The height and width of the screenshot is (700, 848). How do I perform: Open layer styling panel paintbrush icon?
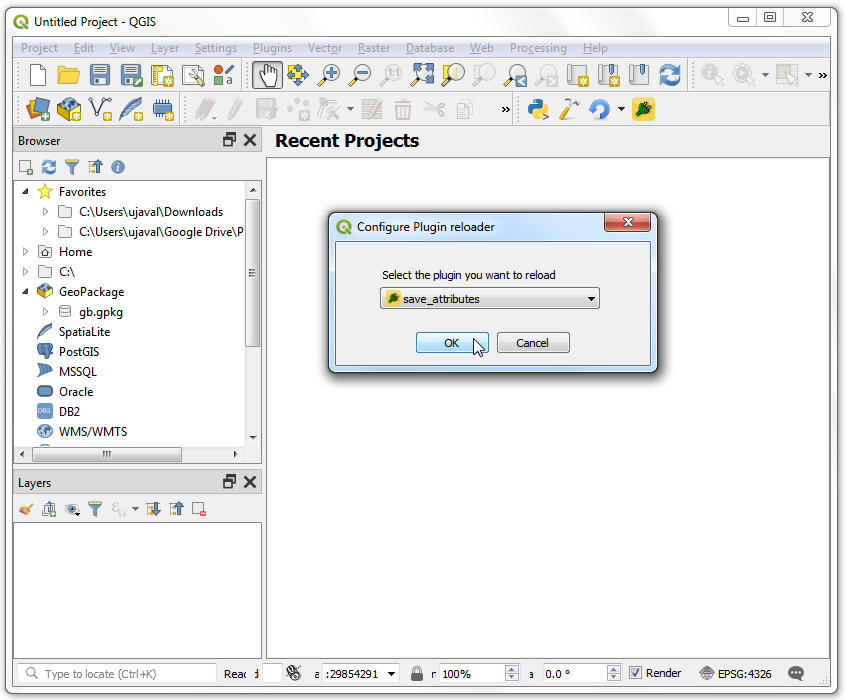point(26,509)
